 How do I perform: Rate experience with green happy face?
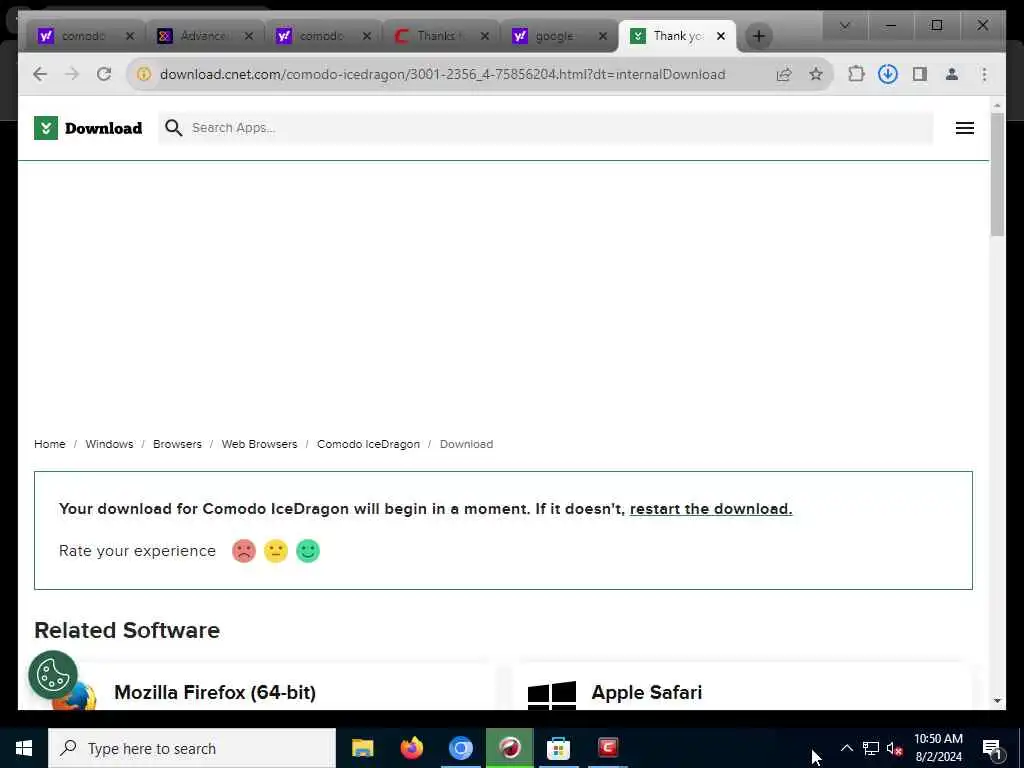[308, 551]
